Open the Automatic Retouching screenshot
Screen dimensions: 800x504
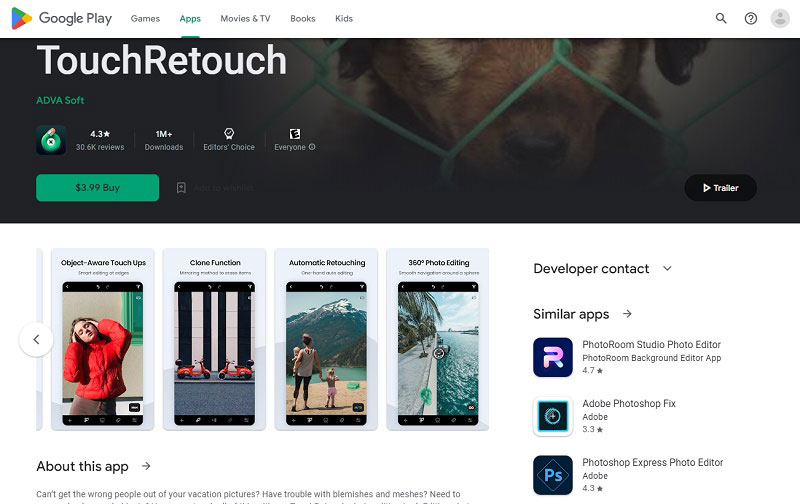[326, 339]
